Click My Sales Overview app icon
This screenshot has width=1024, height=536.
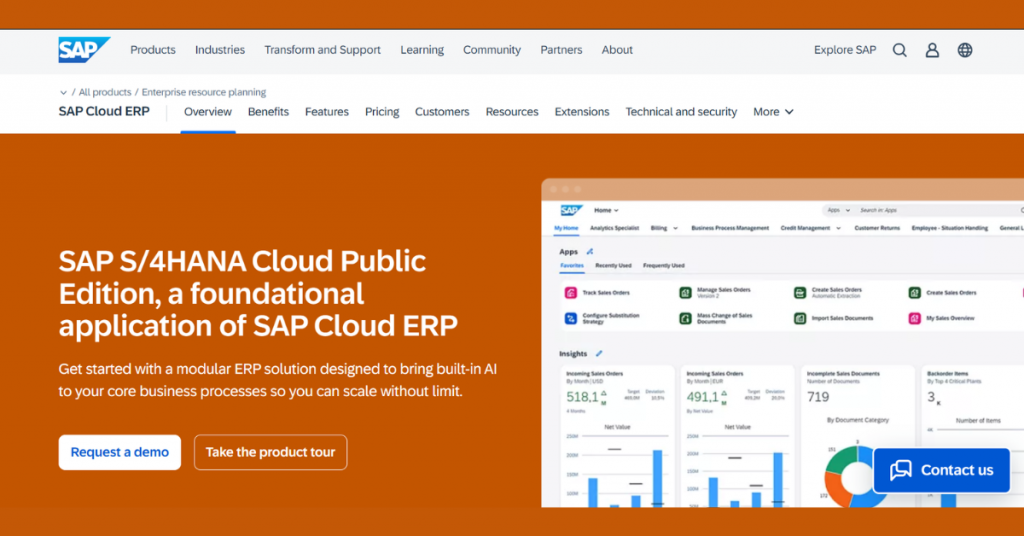tap(914, 318)
